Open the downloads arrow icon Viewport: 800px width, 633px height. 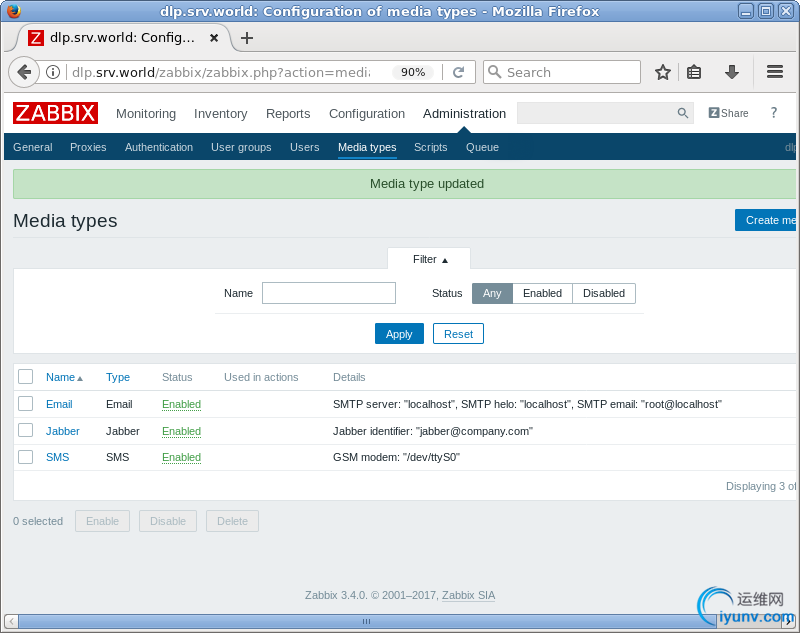point(732,72)
